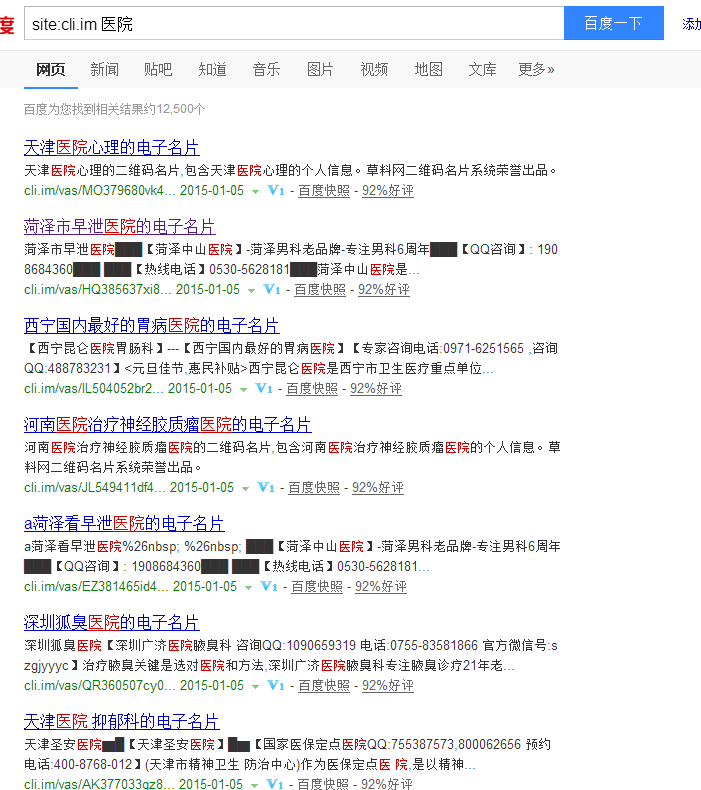Switch to the 地图 tab
Image resolution: width=701 pixels, height=790 pixels.
[429, 69]
